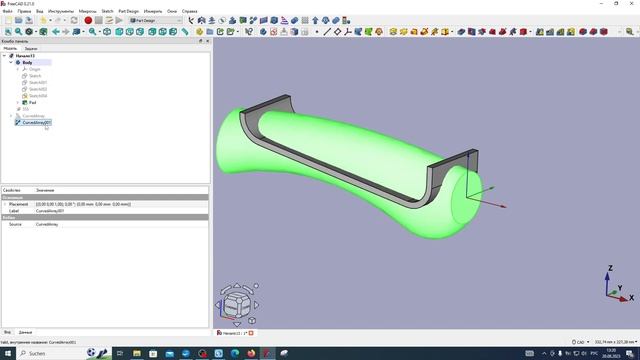Create a new document with the New icon
Viewport: 640px width, 360px height.
(8, 20)
